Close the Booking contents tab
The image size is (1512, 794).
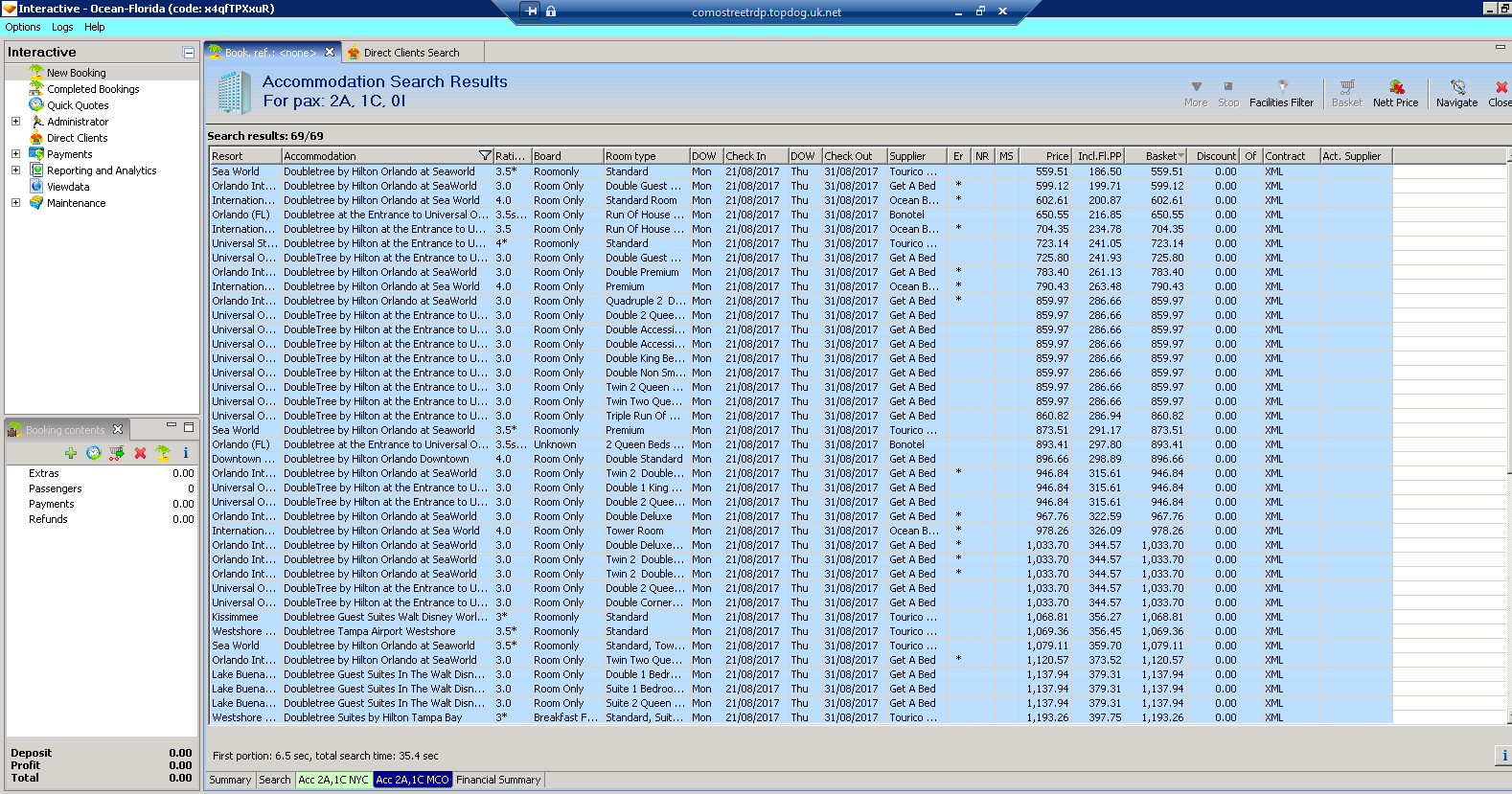tap(118, 429)
